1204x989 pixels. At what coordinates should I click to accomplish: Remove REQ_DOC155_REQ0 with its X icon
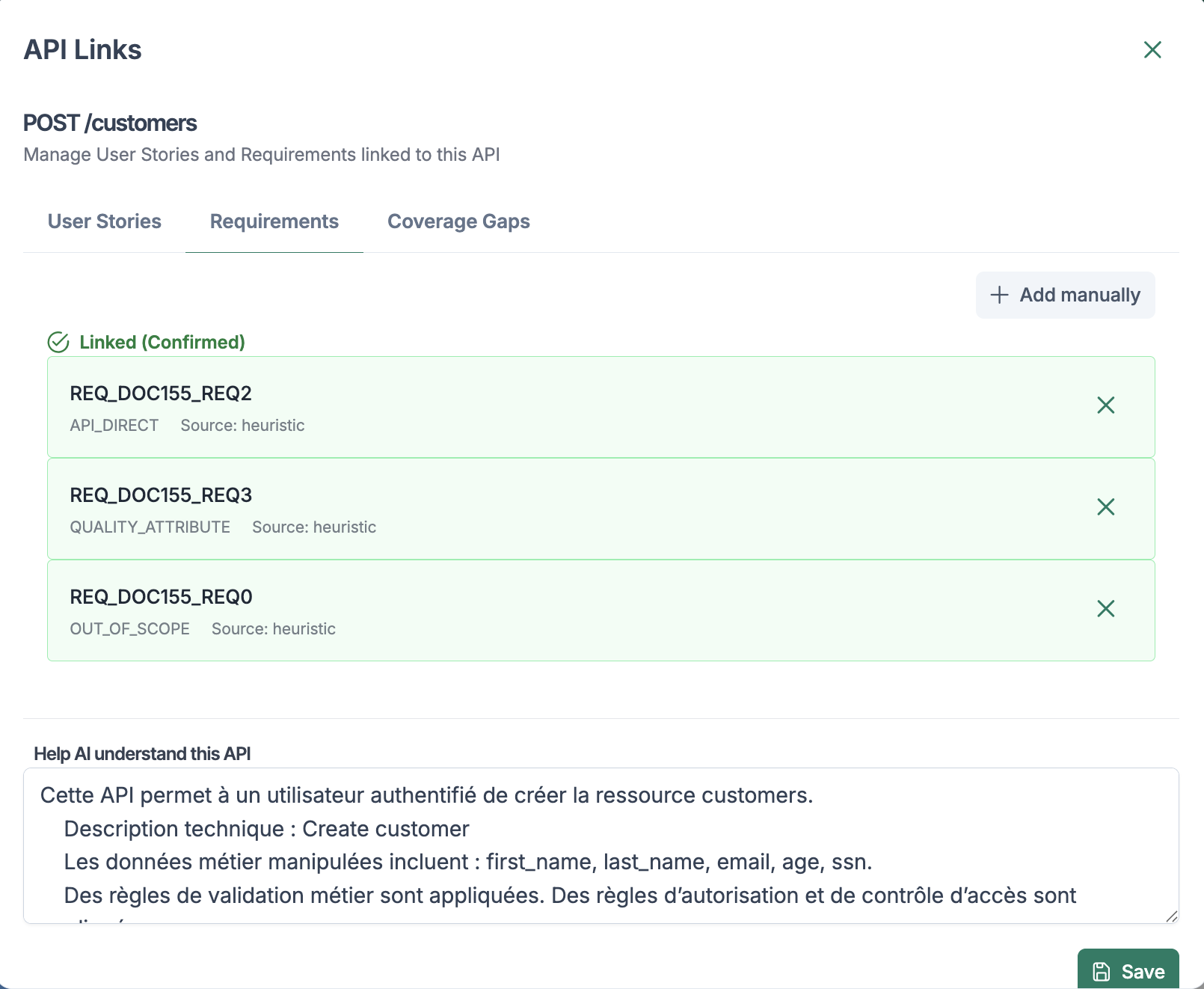tap(1105, 609)
